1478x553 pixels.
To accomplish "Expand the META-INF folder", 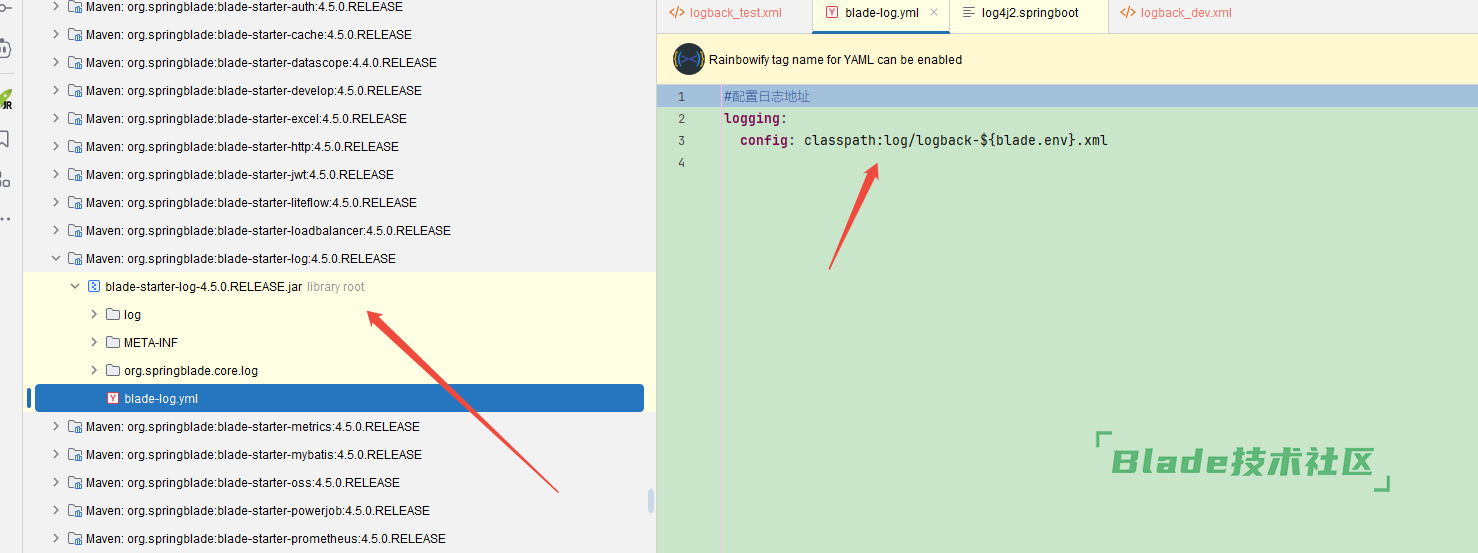I will pos(94,342).
